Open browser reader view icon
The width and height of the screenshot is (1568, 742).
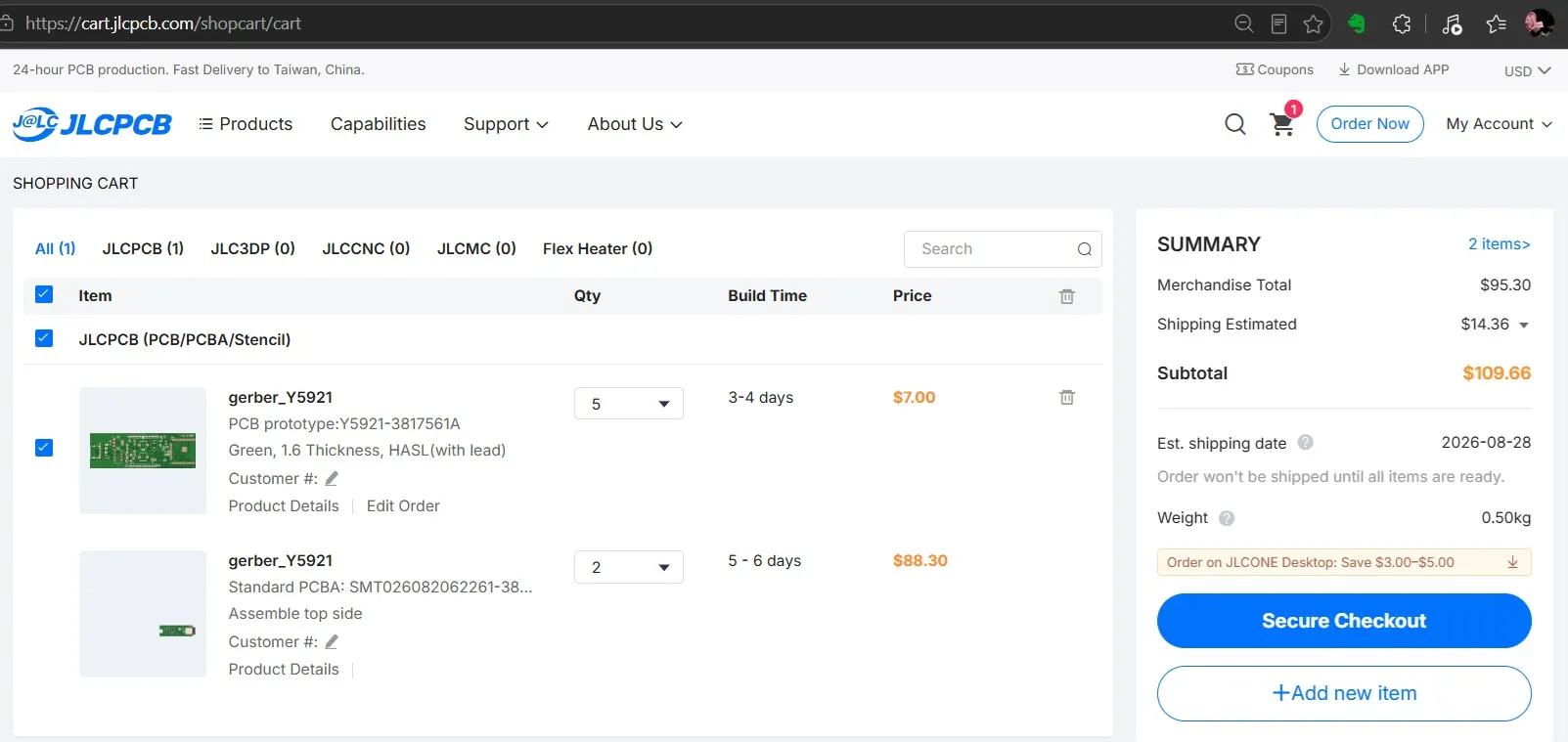point(1278,23)
